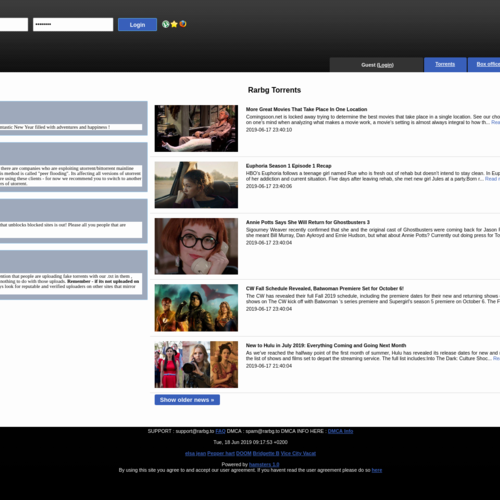The width and height of the screenshot is (500, 500).
Task: Click Read more on the Euphoria article
Action: 492,179
